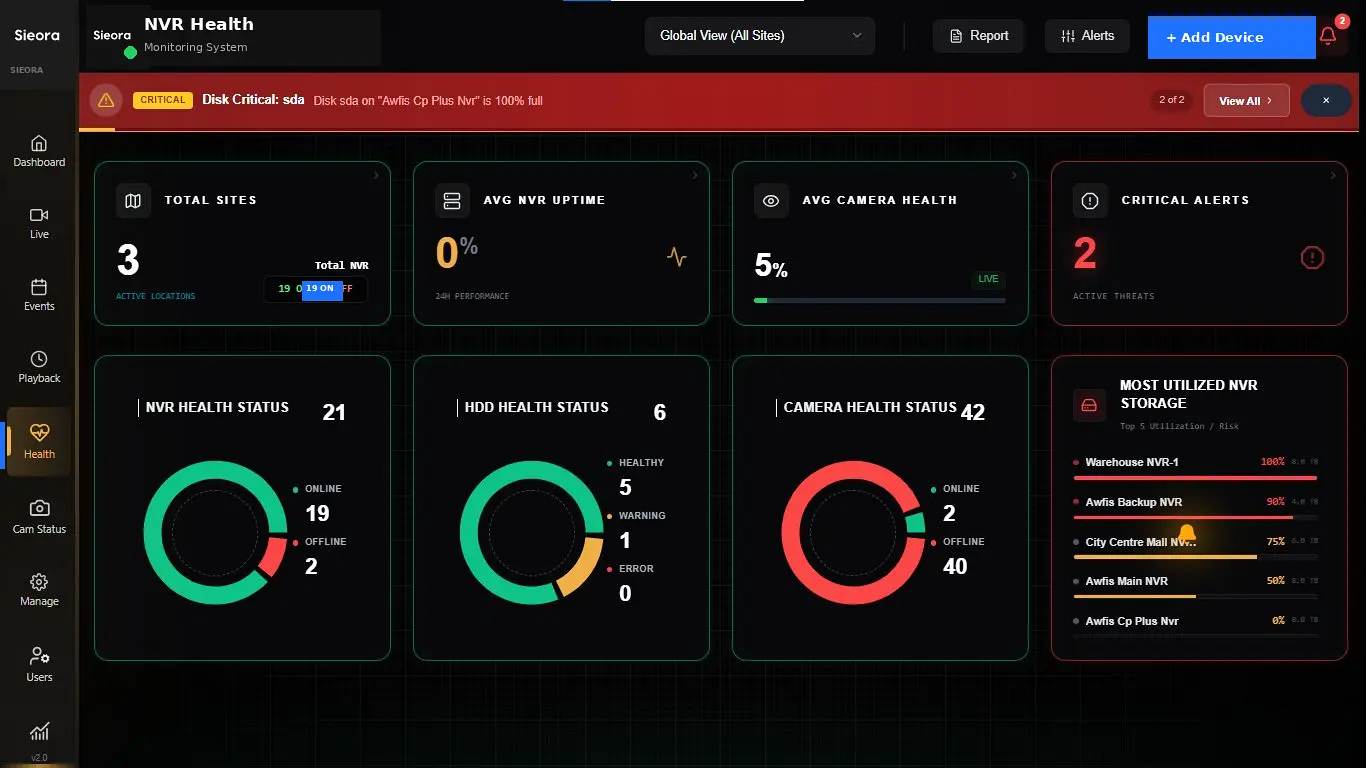The height and width of the screenshot is (768, 1366).
Task: Open the Dashboard from the sidebar
Action: [39, 151]
